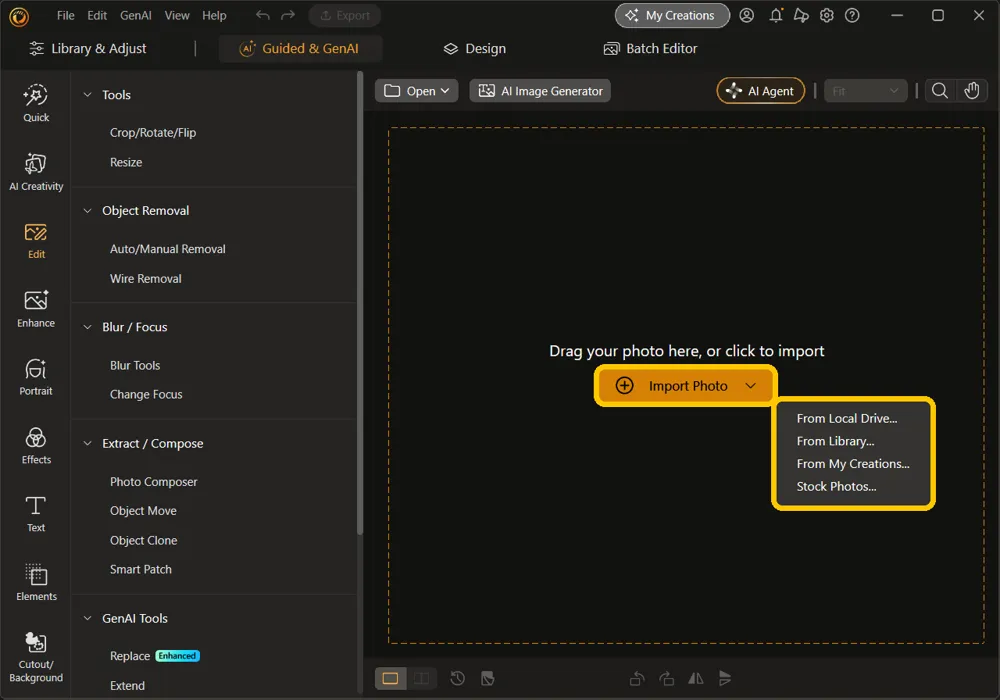Open the View menu
Image resolution: width=1000 pixels, height=700 pixels.
[x=177, y=15]
